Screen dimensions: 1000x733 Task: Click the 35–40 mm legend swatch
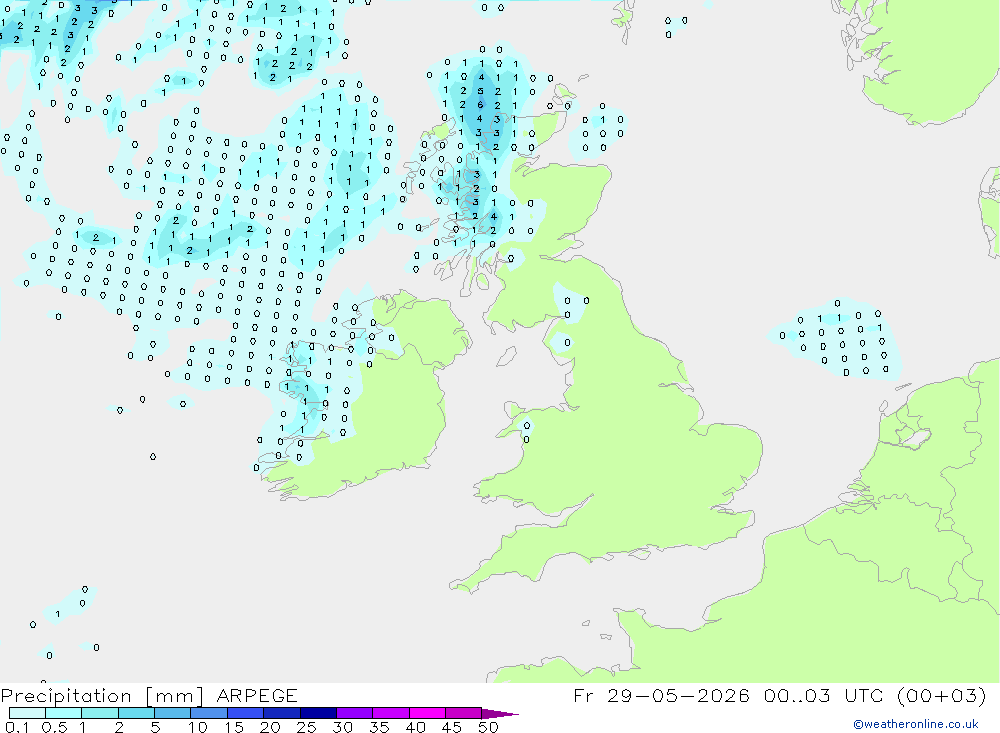[x=391, y=713]
